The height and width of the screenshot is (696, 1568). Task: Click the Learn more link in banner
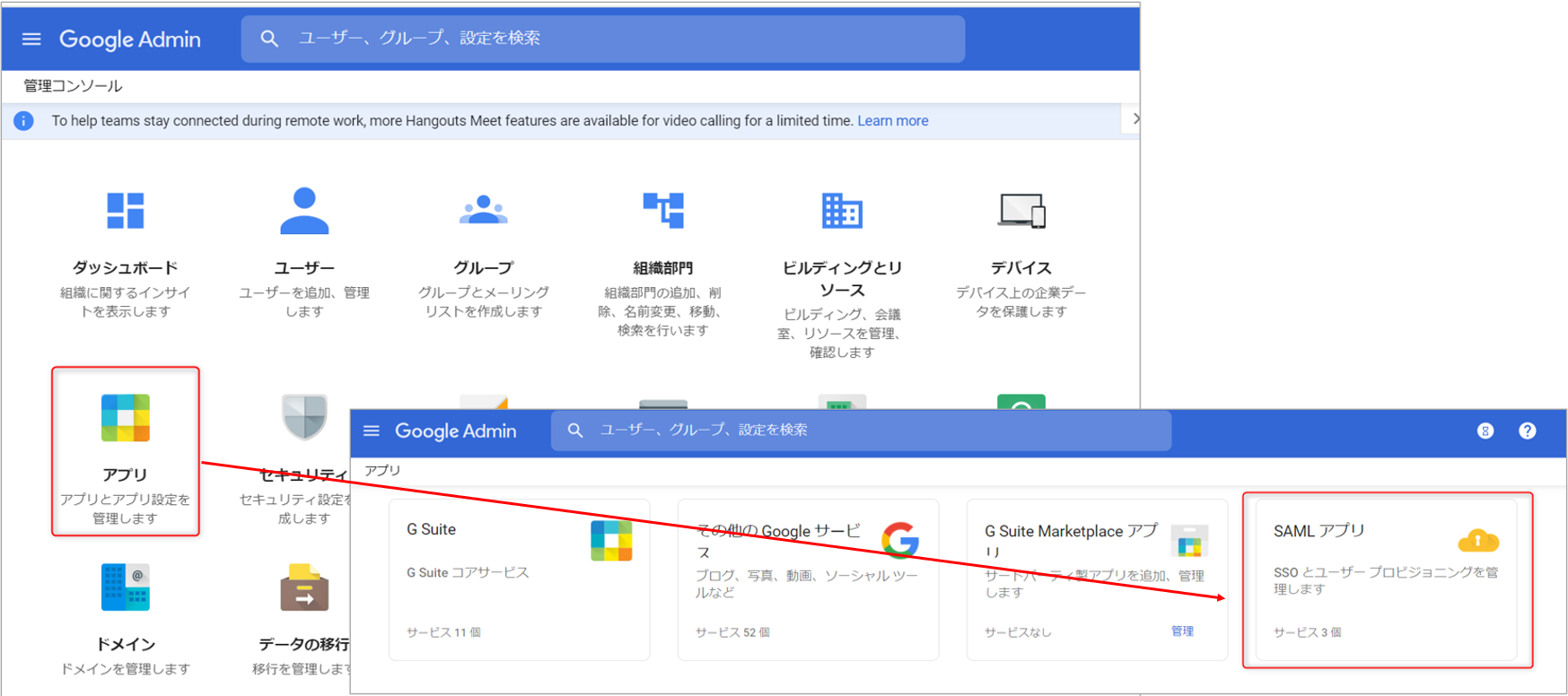(x=892, y=121)
